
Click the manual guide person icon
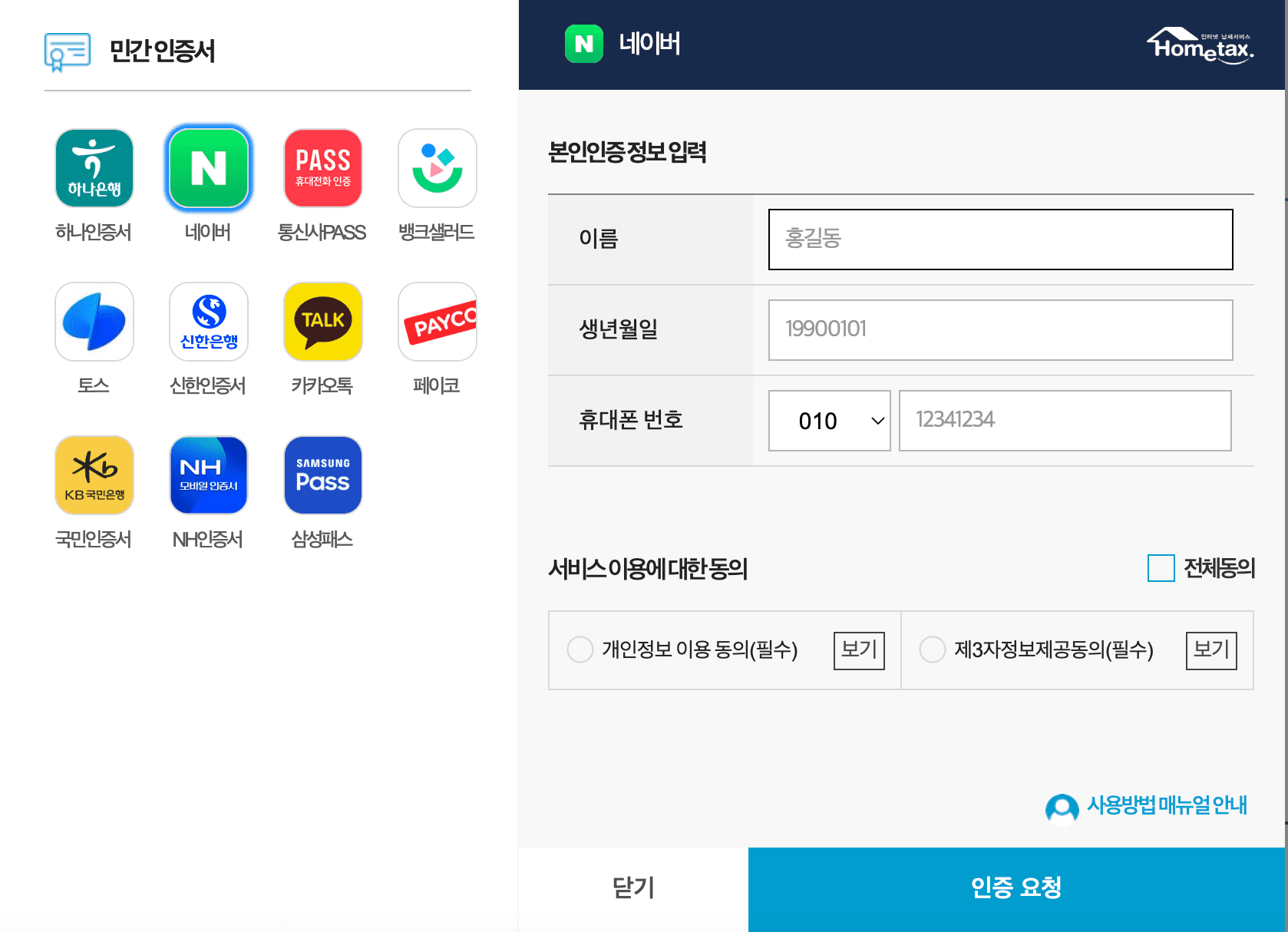click(1062, 808)
